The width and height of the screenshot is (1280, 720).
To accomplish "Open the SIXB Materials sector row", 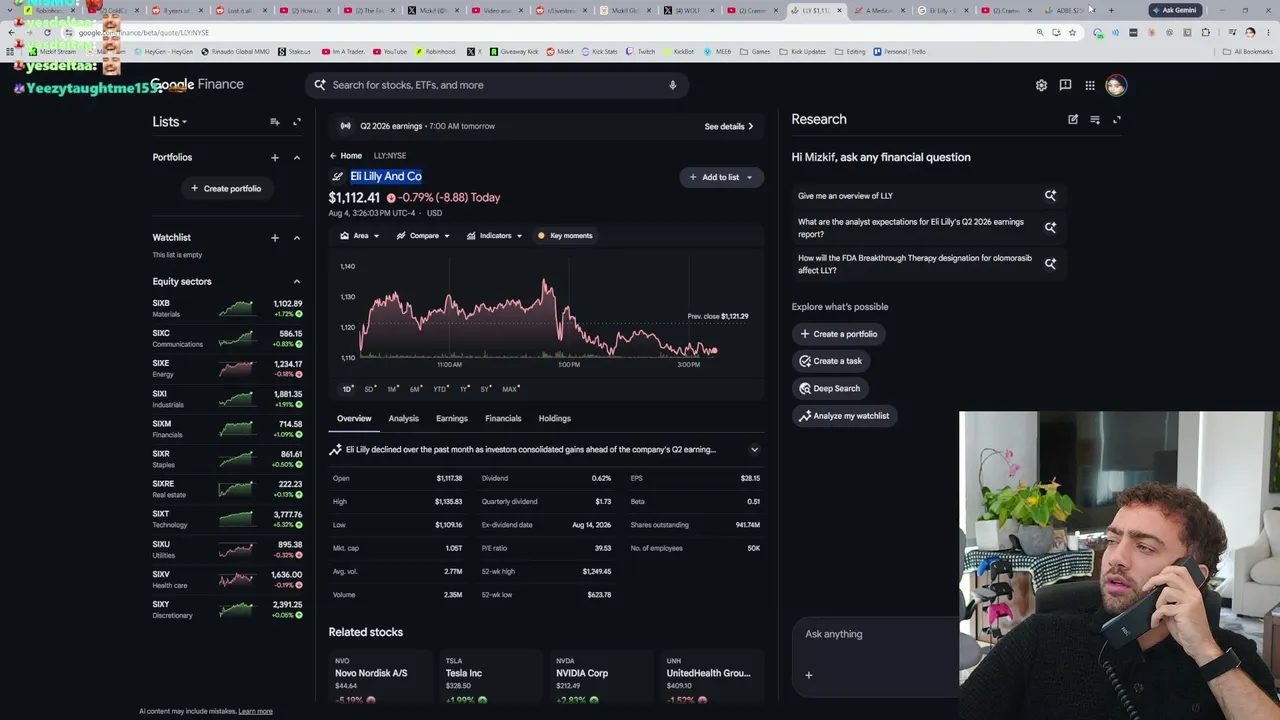I will click(x=227, y=308).
